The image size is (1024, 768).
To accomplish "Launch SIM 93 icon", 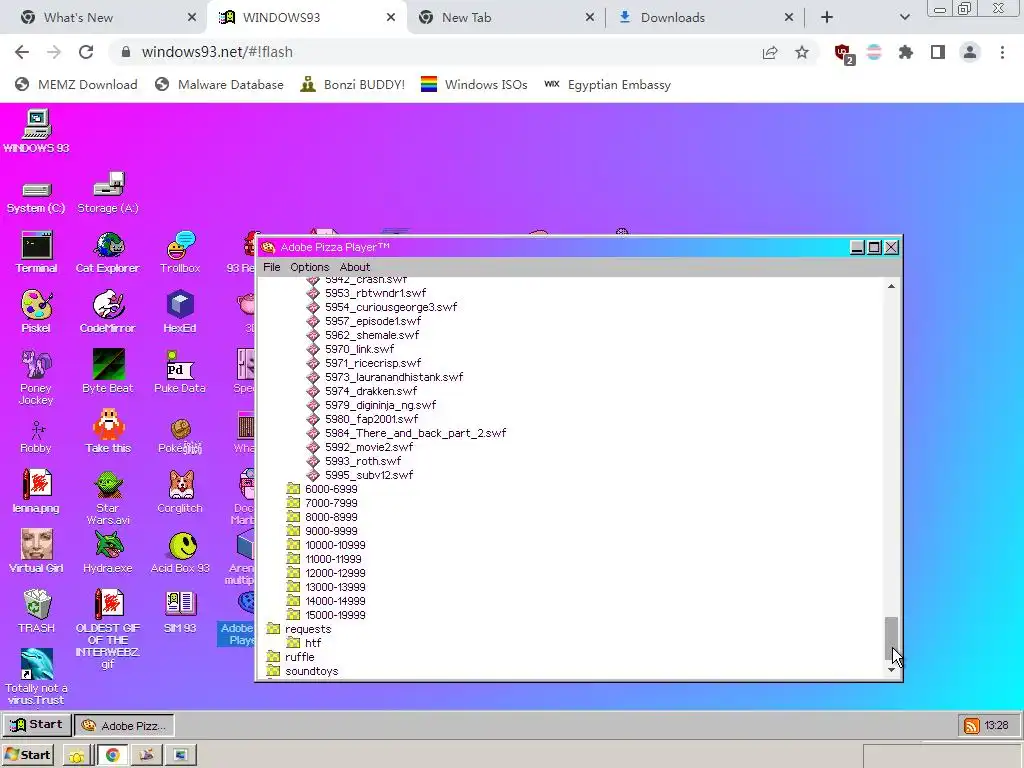I will point(180,611).
